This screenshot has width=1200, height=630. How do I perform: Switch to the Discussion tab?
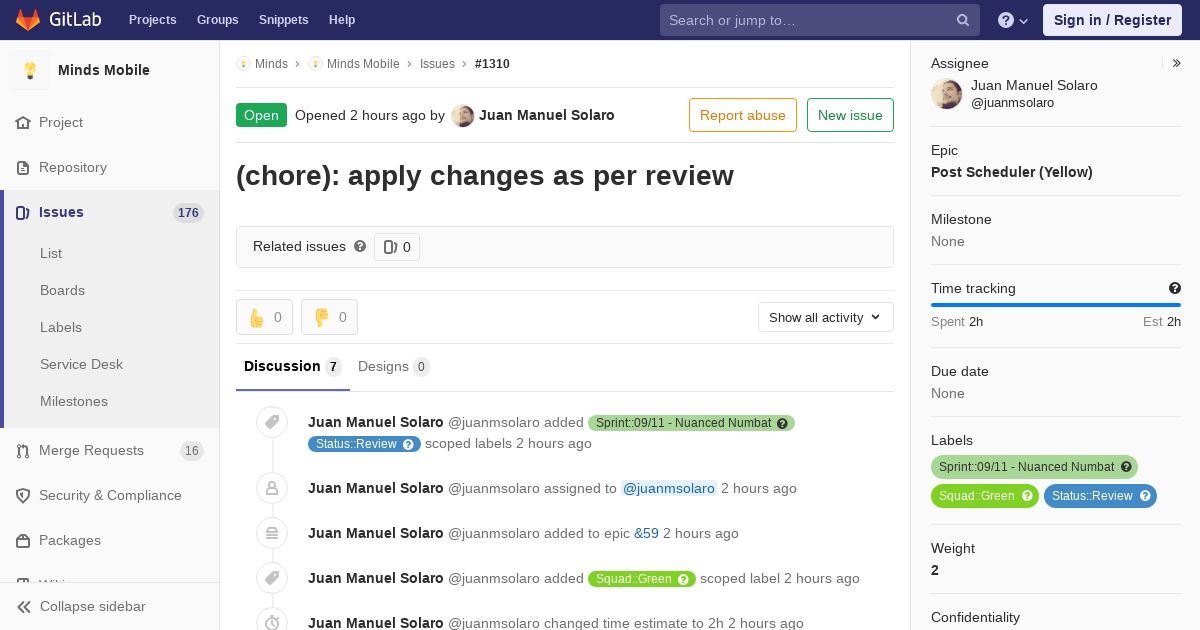click(293, 366)
